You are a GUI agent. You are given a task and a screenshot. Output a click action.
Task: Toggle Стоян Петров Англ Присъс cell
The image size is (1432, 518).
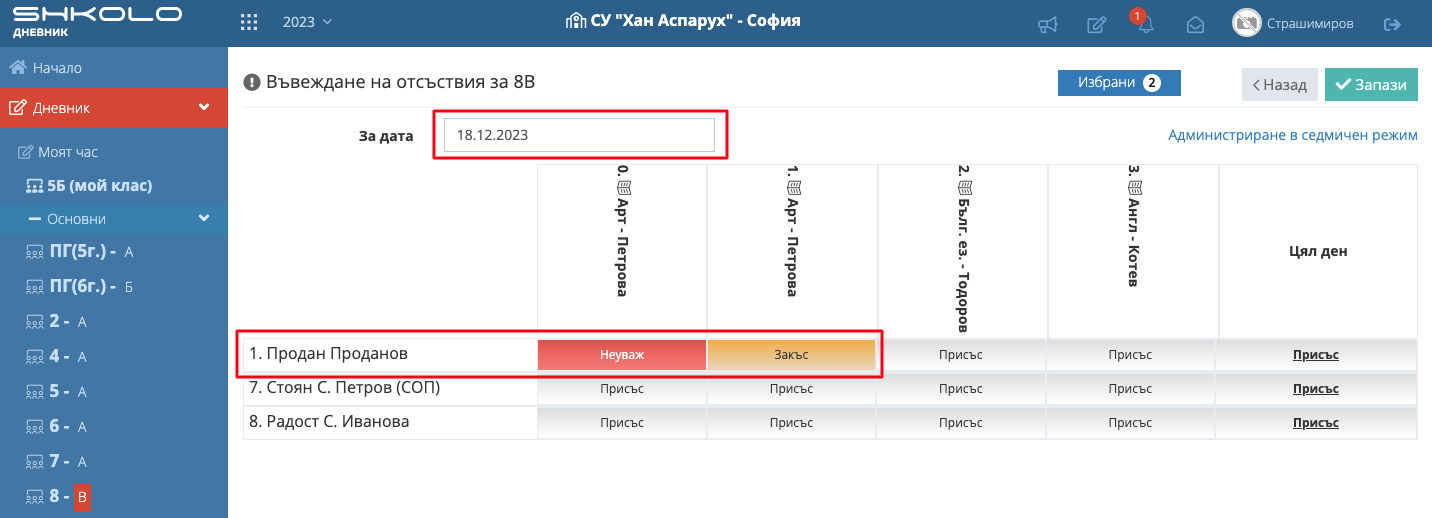point(1132,389)
